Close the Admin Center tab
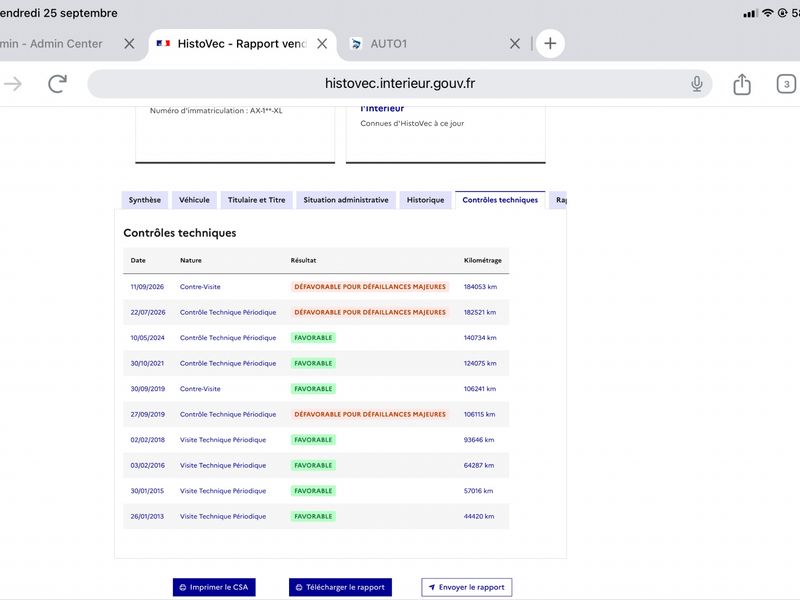The height and width of the screenshot is (600, 800). tap(130, 44)
